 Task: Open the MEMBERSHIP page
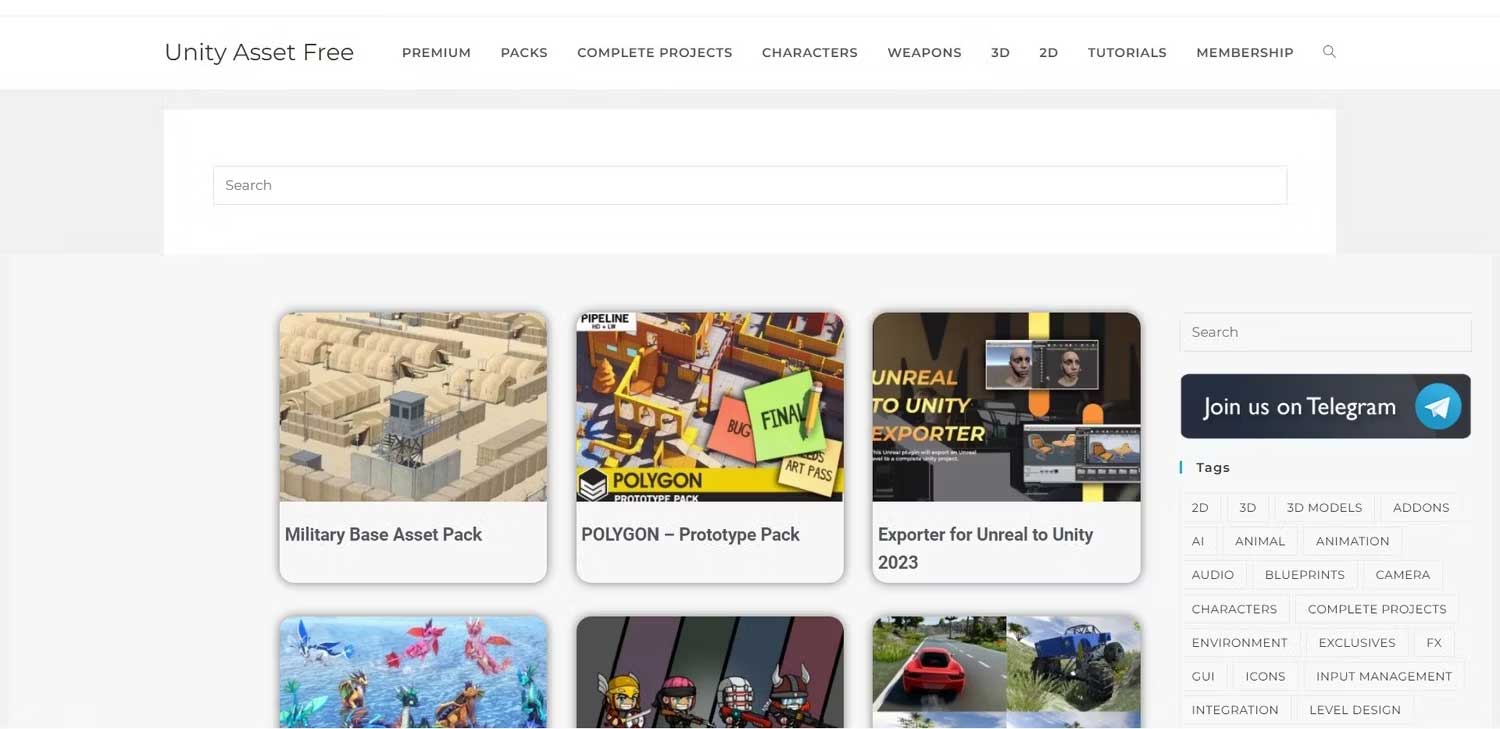point(1244,52)
